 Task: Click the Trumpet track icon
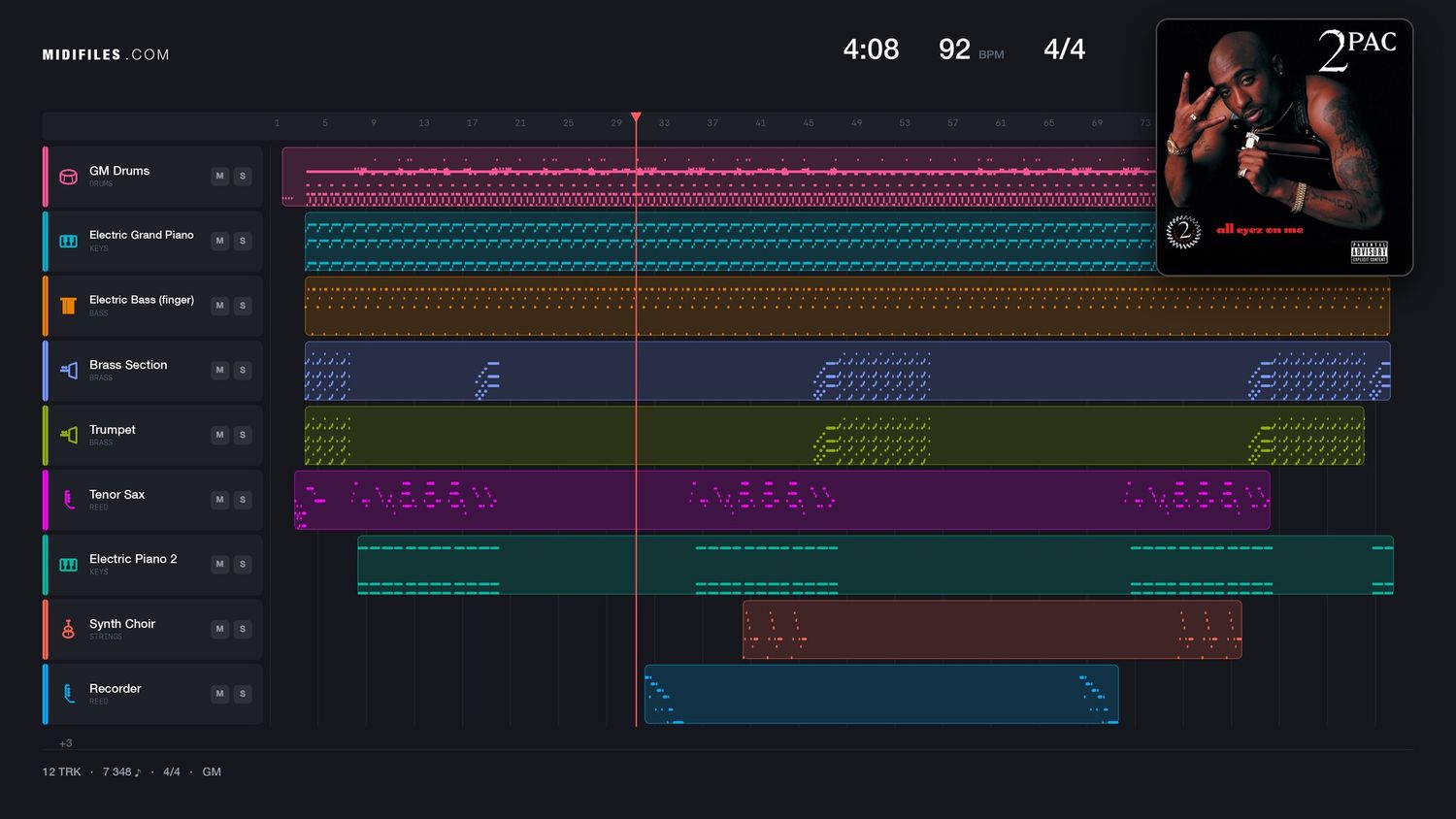coord(69,435)
